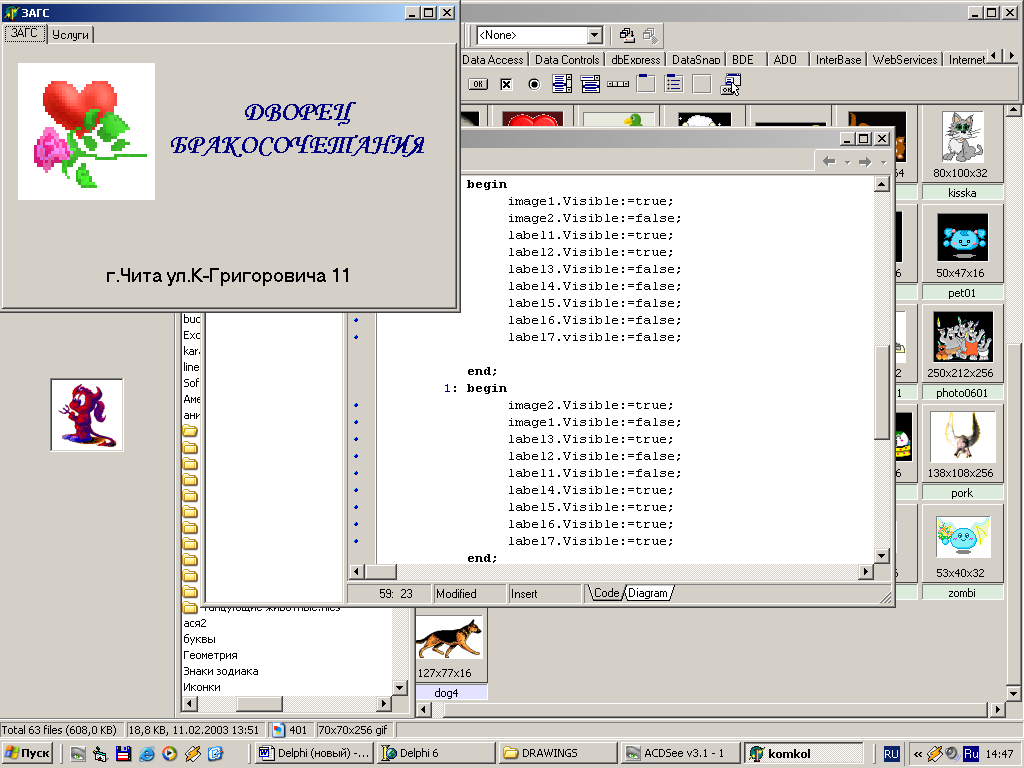This screenshot has width=1024, height=768.
Task: Open DRAWINGS folder from taskbar
Action: tap(558, 753)
